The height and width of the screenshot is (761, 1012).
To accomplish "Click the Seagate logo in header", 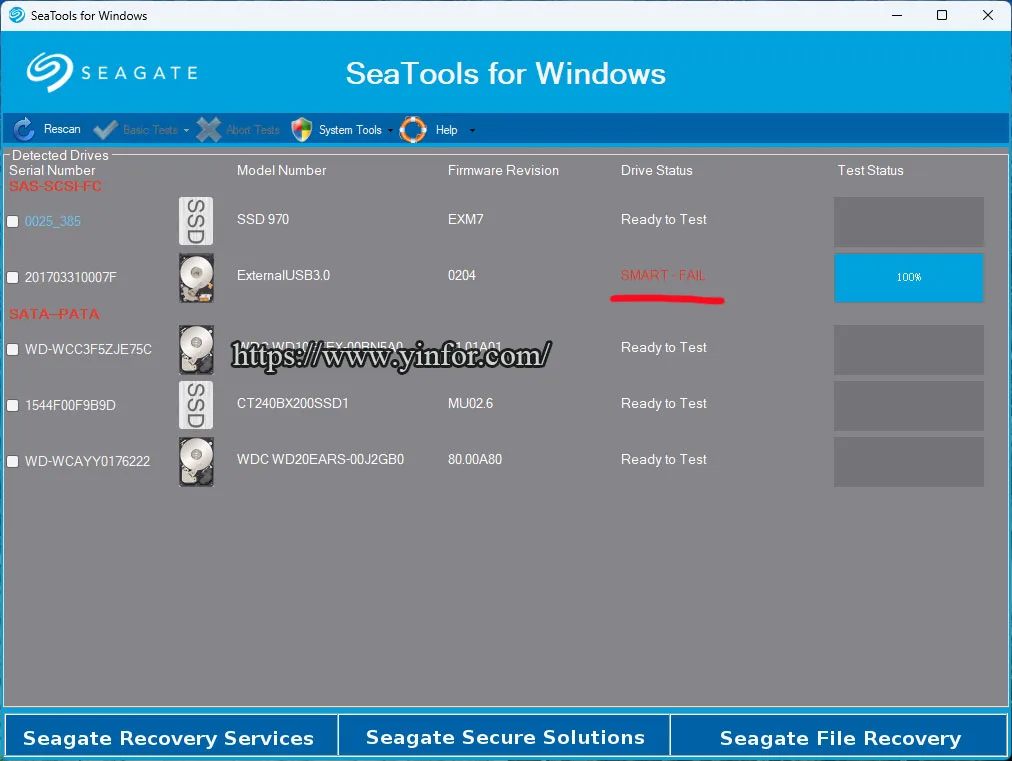I will coord(112,72).
